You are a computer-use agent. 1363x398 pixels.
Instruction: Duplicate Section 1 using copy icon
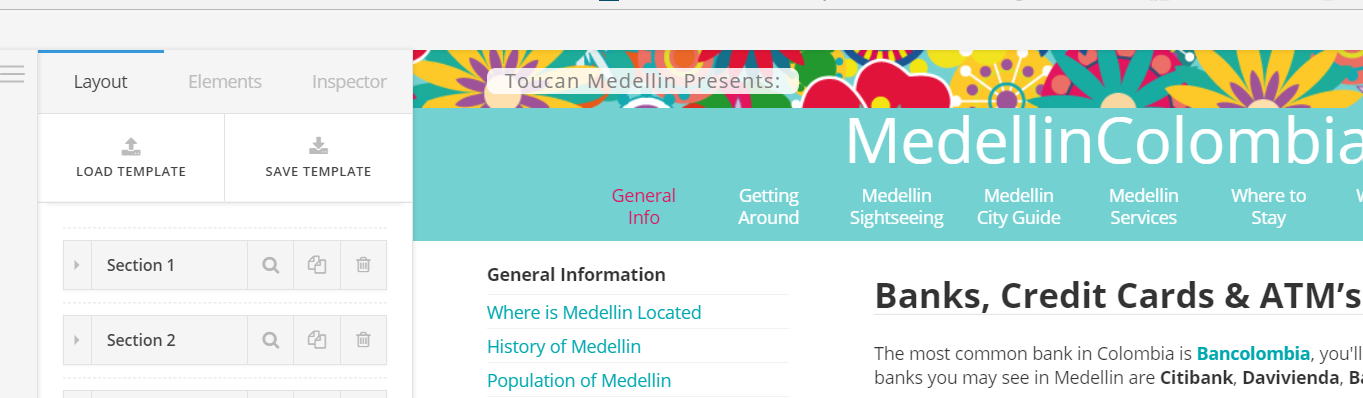click(317, 265)
